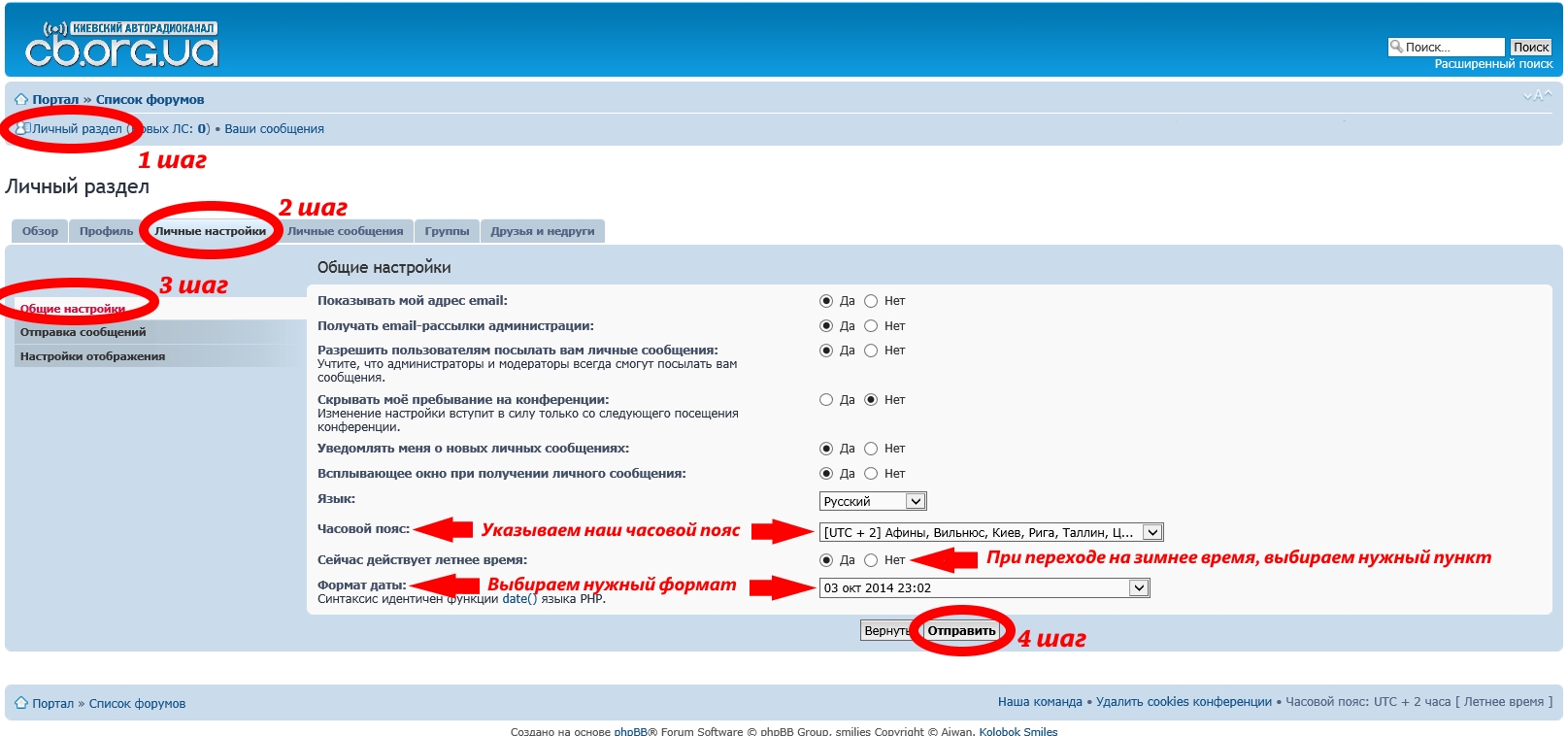Select Нет for the private message popup window
The height and width of the screenshot is (736, 1568).
coord(871,474)
